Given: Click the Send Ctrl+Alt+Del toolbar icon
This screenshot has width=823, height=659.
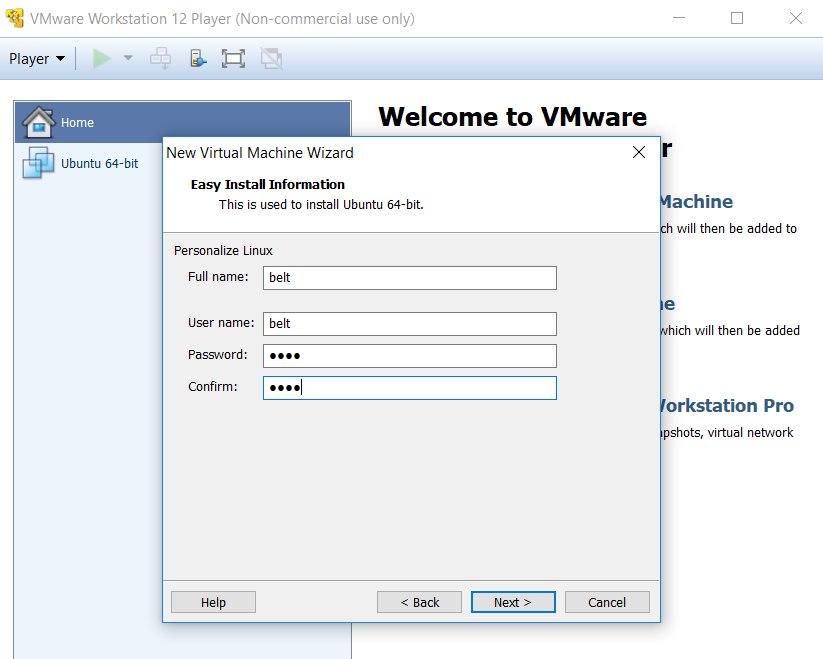Looking at the screenshot, I should (x=161, y=58).
